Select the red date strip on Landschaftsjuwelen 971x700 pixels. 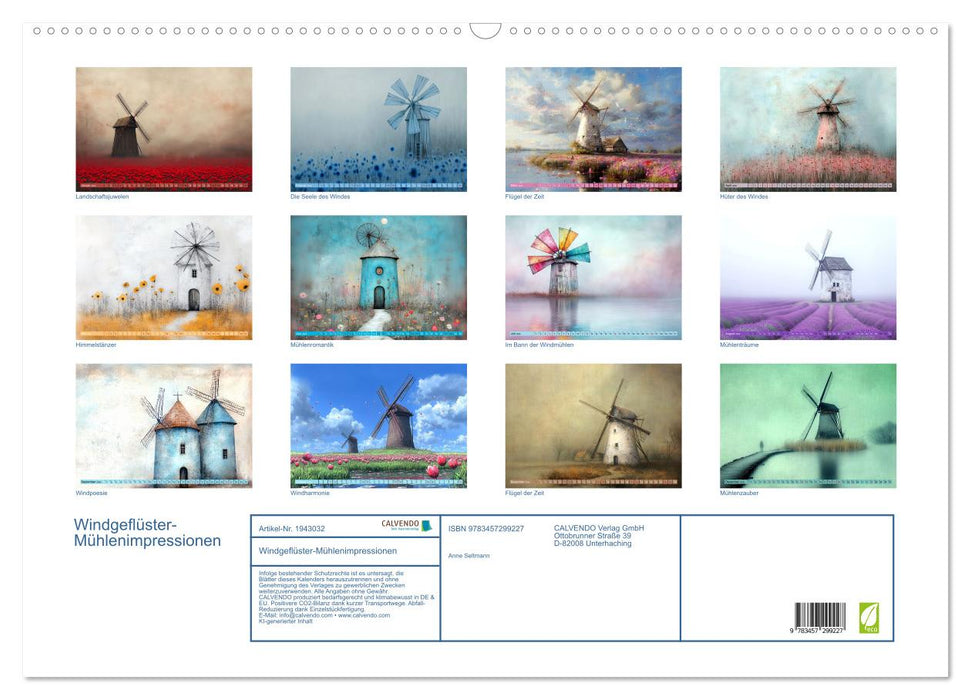click(x=162, y=182)
